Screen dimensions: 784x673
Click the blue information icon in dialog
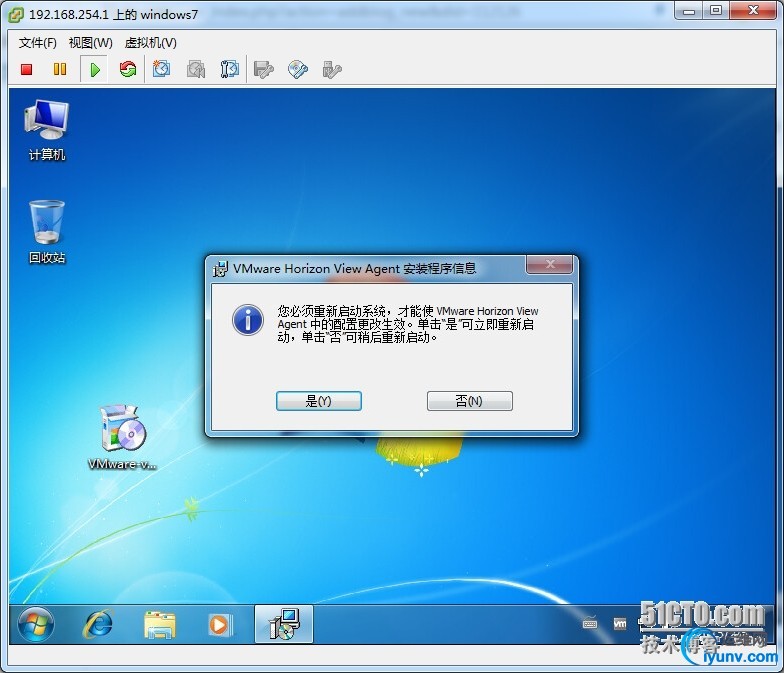[x=248, y=320]
